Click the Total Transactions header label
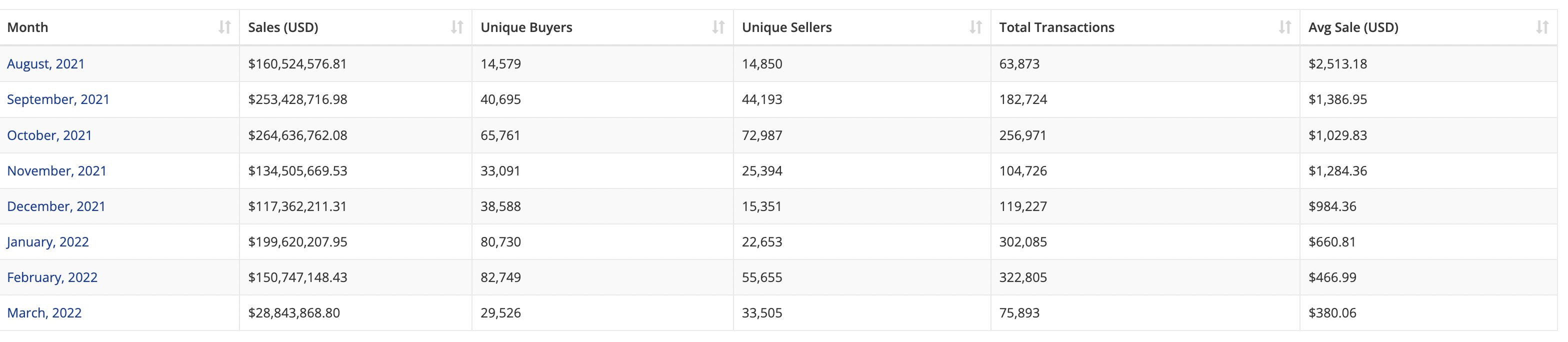The width and height of the screenshot is (1568, 342). (1056, 27)
